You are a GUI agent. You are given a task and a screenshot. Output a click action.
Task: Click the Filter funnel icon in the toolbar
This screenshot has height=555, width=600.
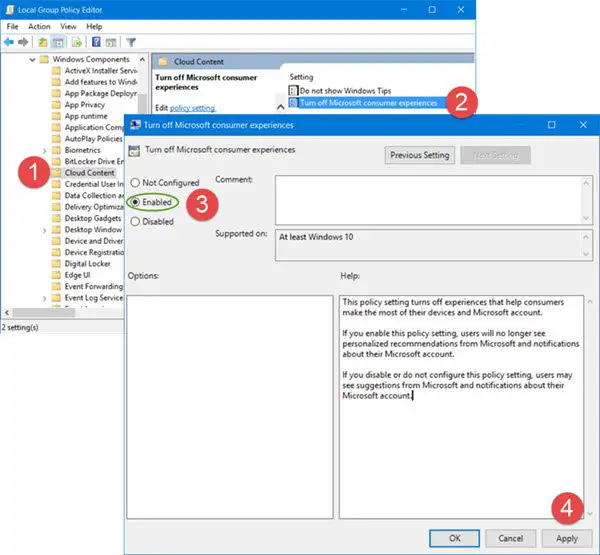point(131,42)
